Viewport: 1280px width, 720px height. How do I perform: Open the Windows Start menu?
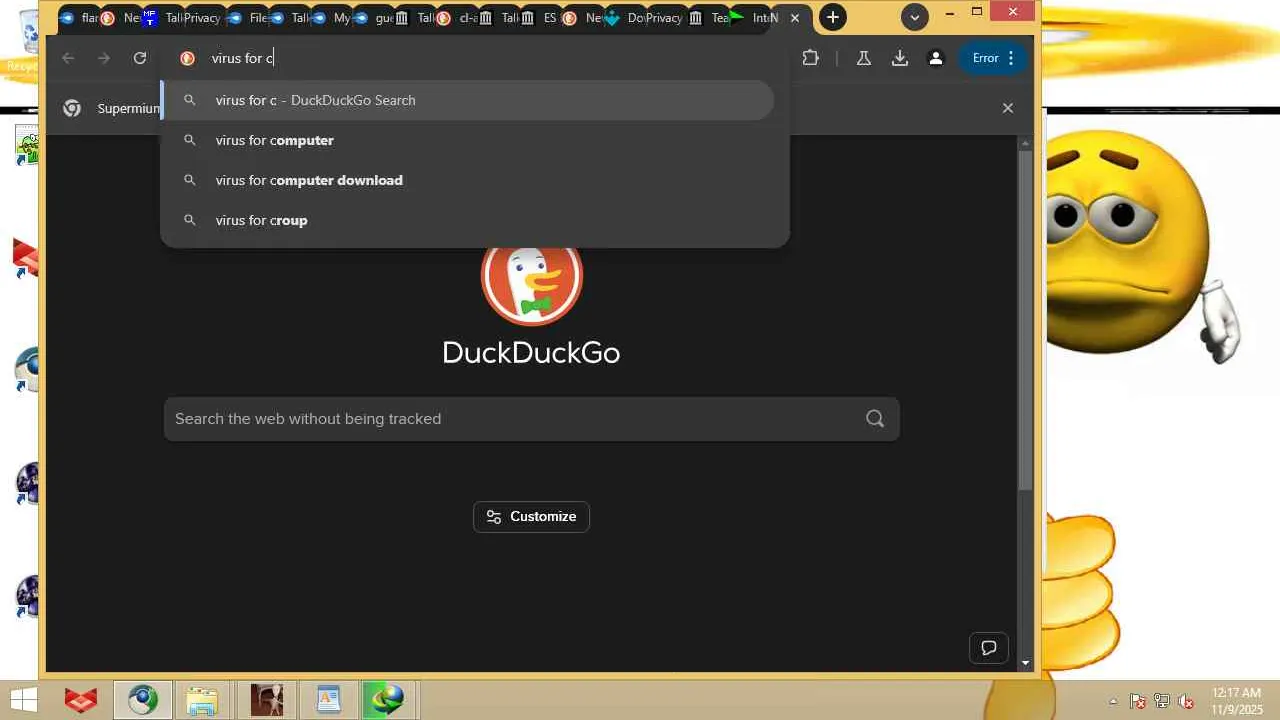[x=24, y=700]
